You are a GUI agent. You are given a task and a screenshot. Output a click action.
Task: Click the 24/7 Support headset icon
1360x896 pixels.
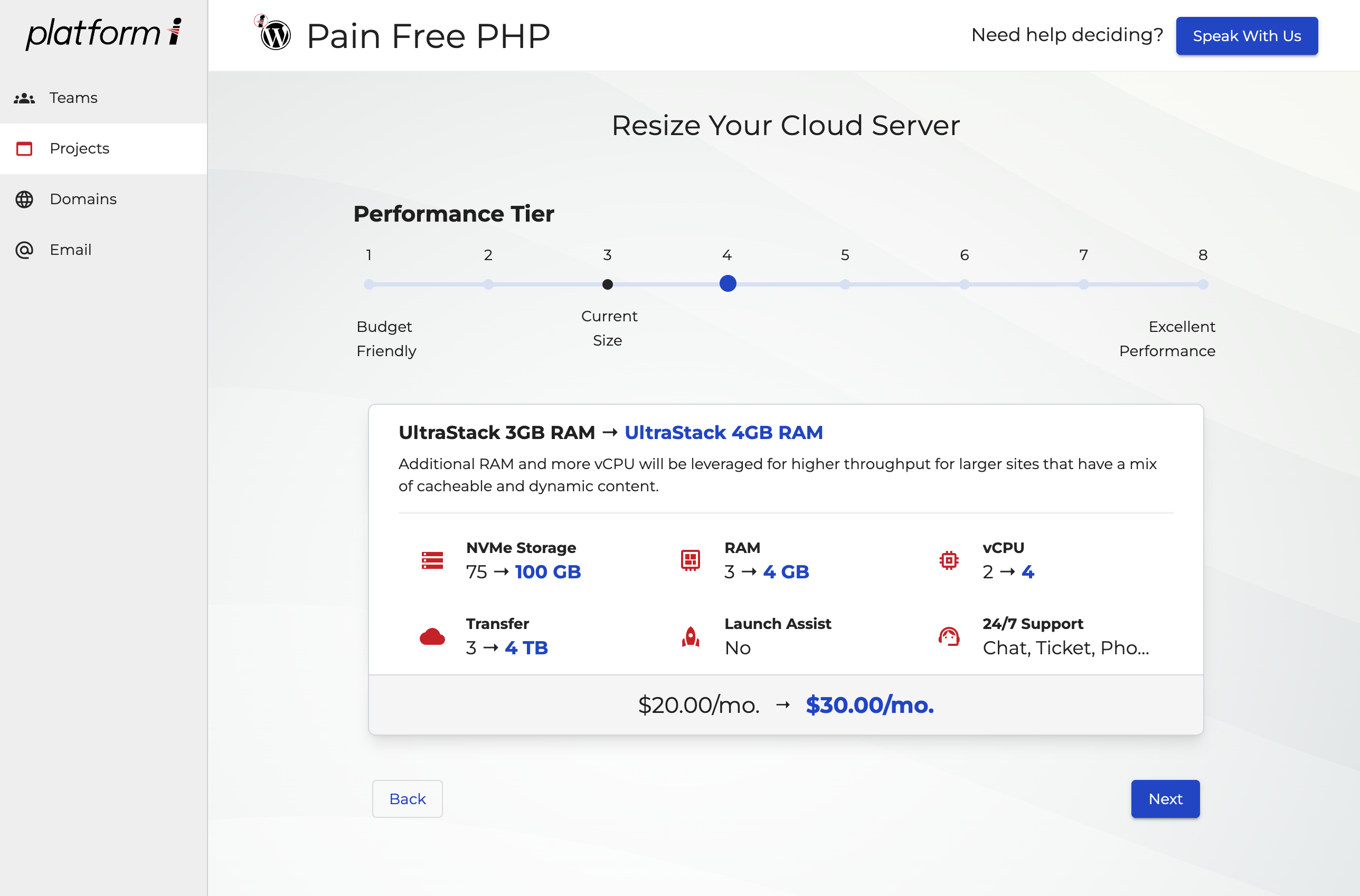(948, 636)
